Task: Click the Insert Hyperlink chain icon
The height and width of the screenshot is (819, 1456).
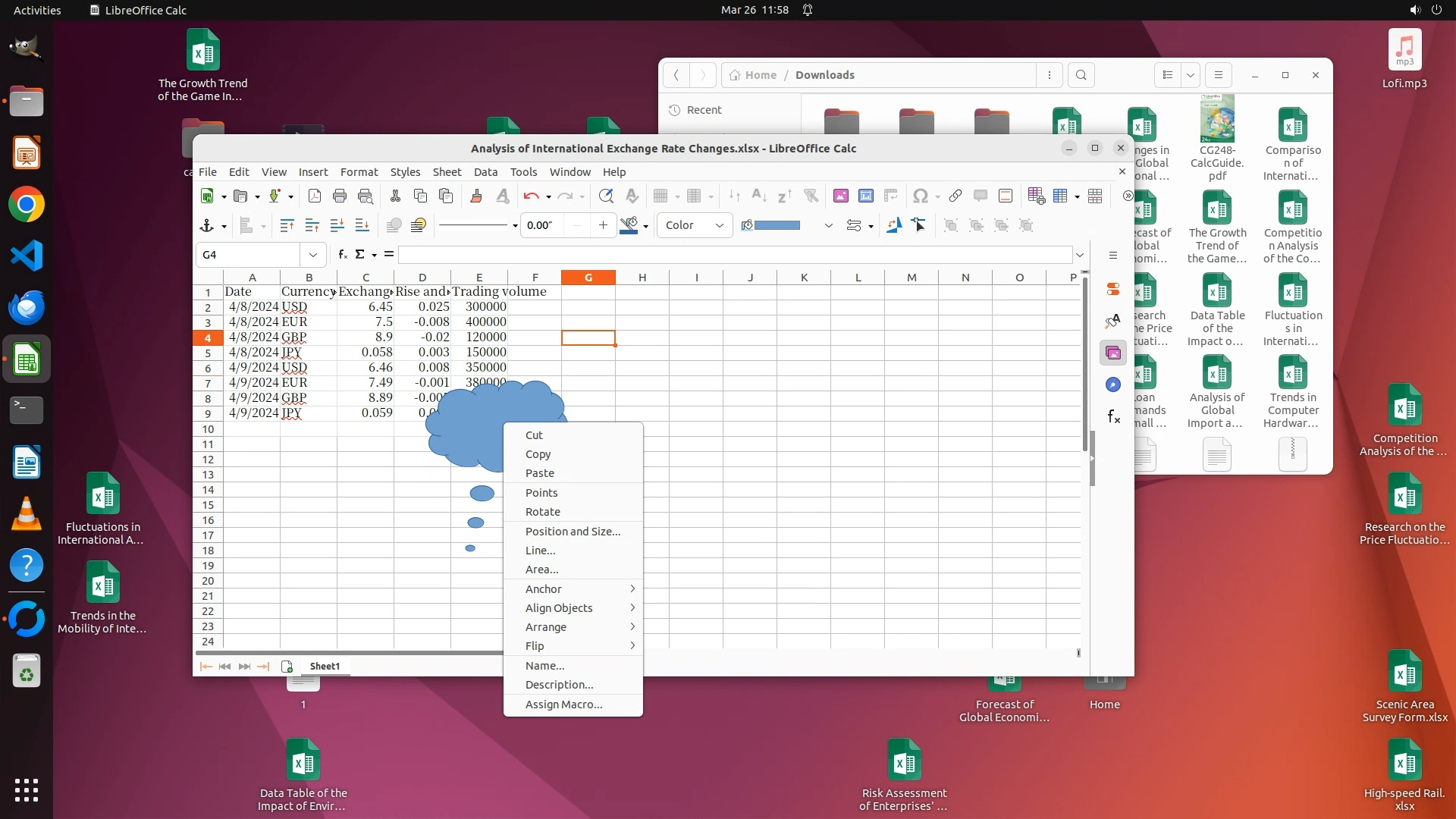Action: 955,196
